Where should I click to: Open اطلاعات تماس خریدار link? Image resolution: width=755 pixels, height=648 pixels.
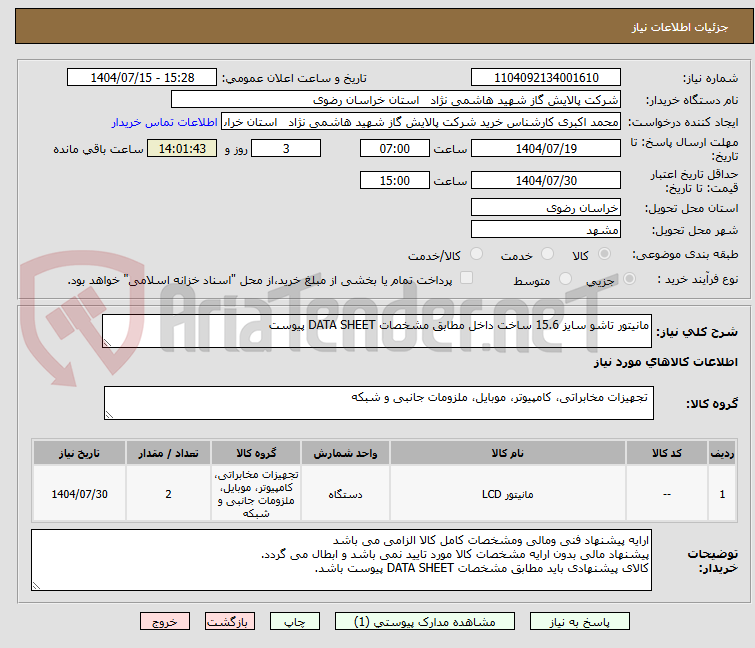click(165, 122)
